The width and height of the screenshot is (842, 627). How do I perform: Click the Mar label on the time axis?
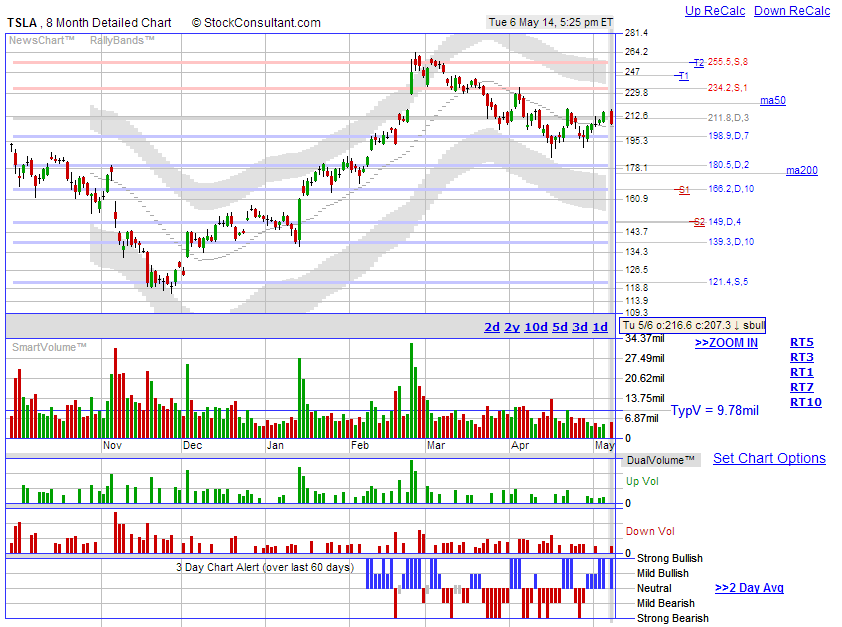point(436,446)
